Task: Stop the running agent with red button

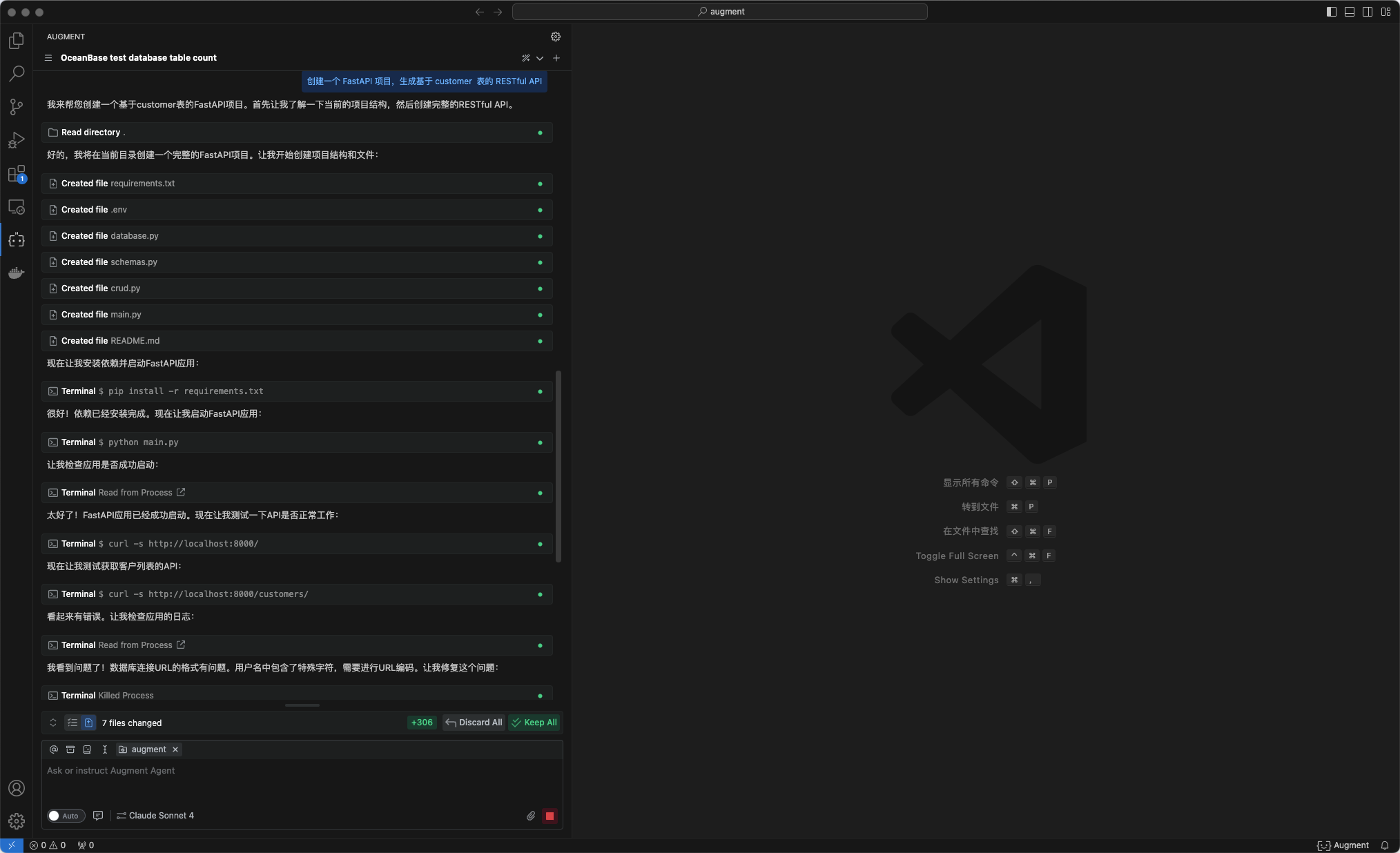Action: click(550, 816)
